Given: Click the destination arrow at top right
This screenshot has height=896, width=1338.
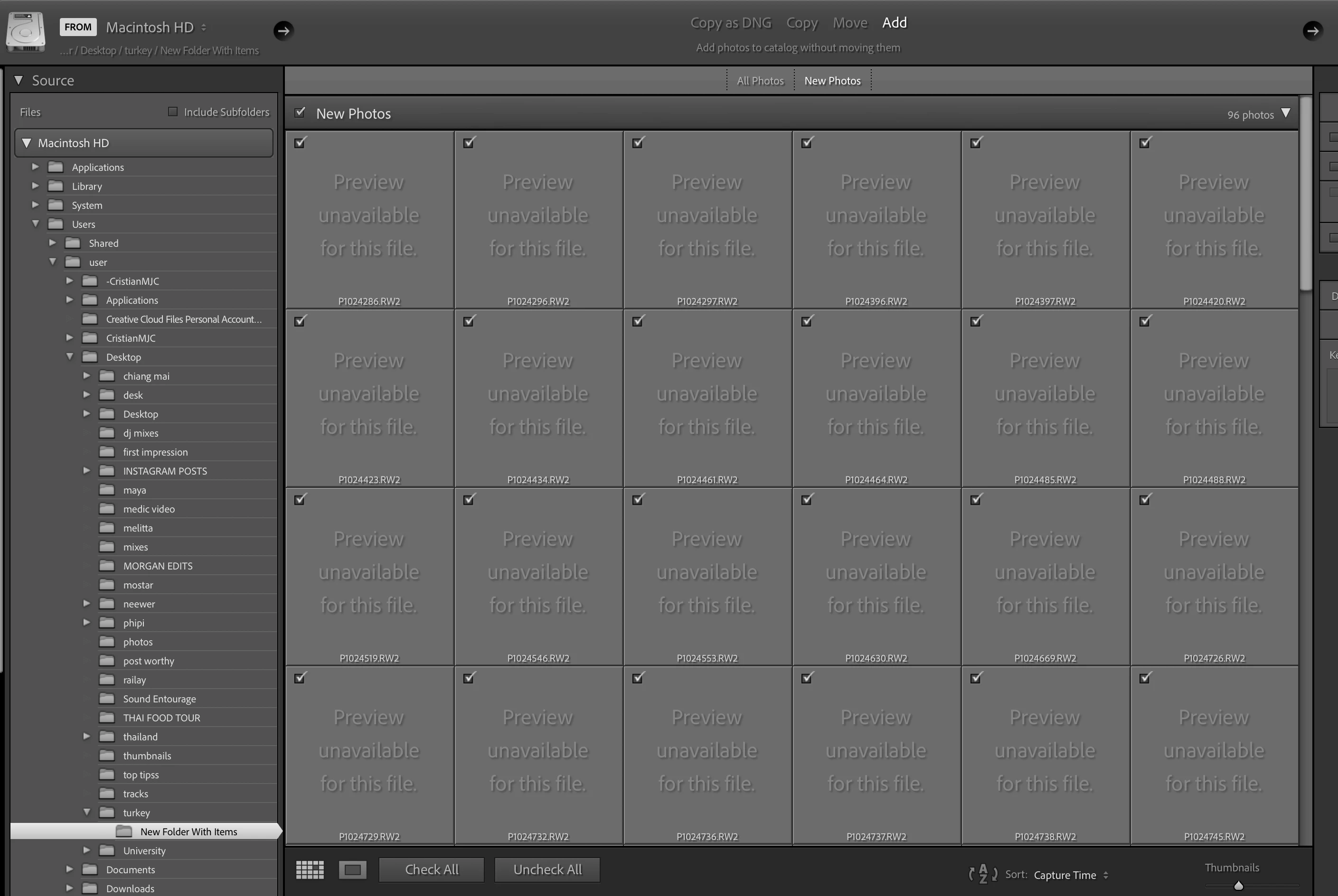Looking at the screenshot, I should point(1312,30).
